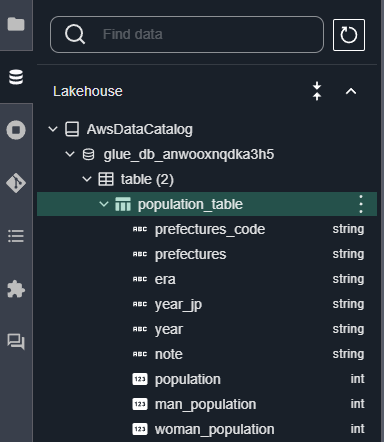Click ABC type icon beside note
384x442 pixels.
pyautogui.click(x=140, y=354)
